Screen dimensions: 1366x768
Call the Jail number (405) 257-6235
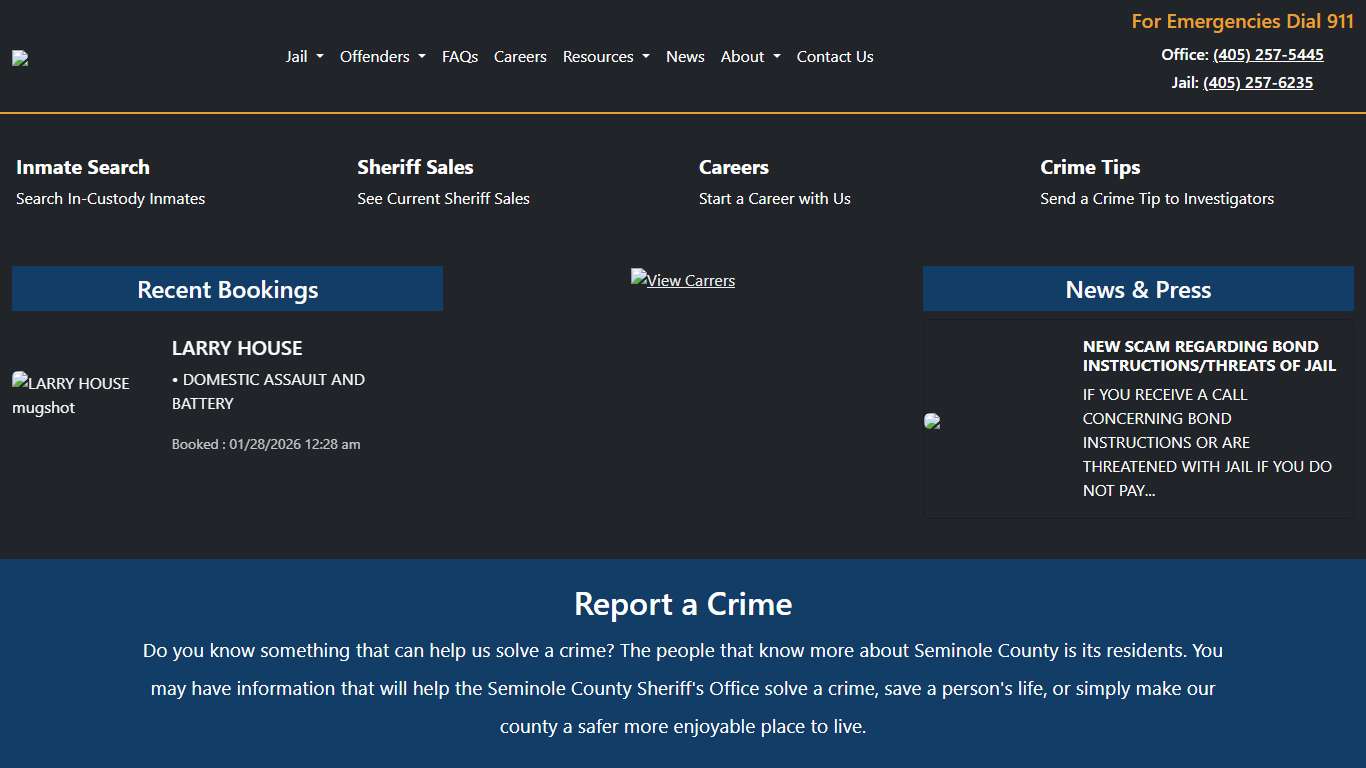(1257, 82)
